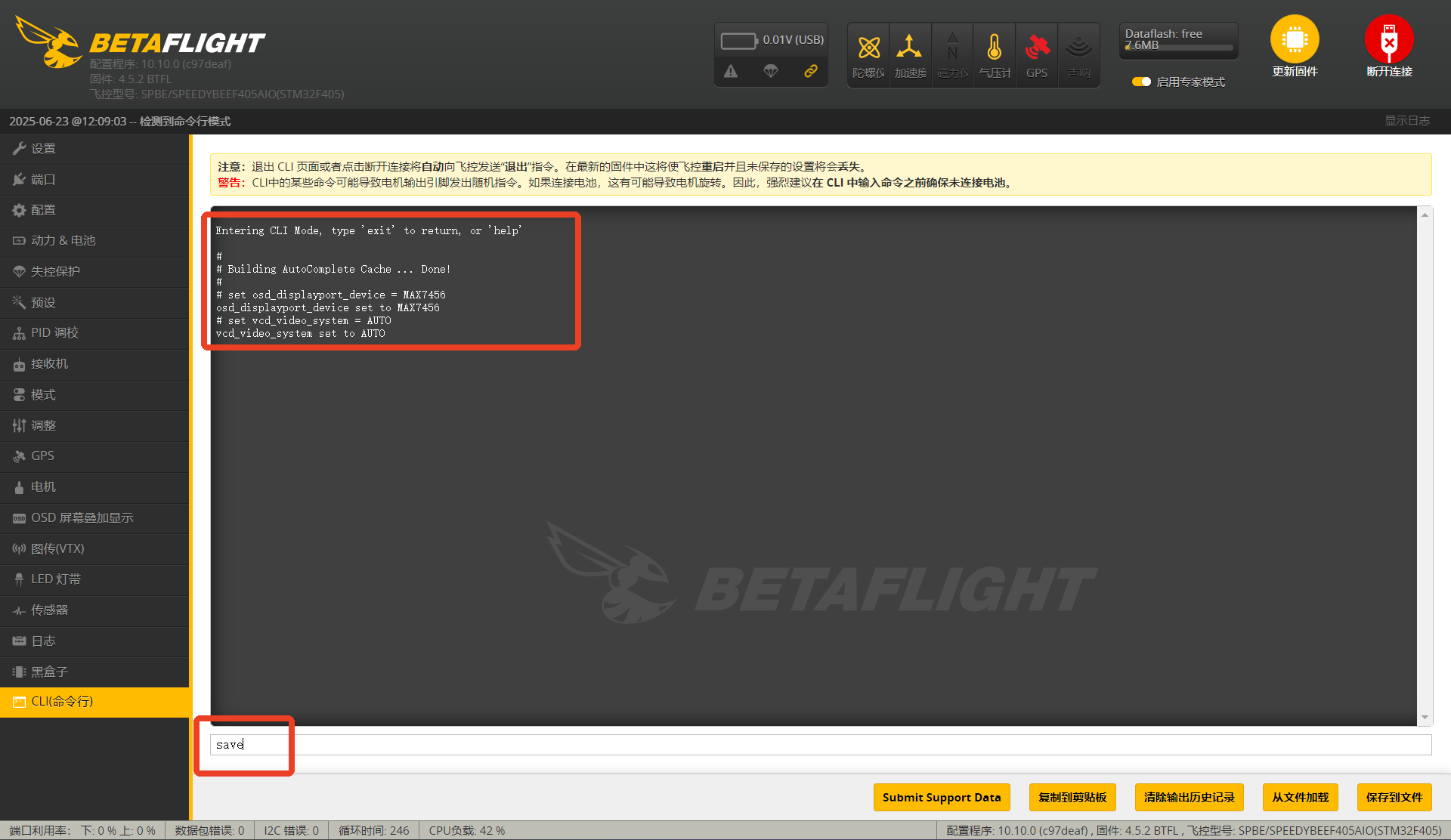Click 从文件加载 button
Viewport: 1451px width, 840px height.
click(x=1301, y=798)
